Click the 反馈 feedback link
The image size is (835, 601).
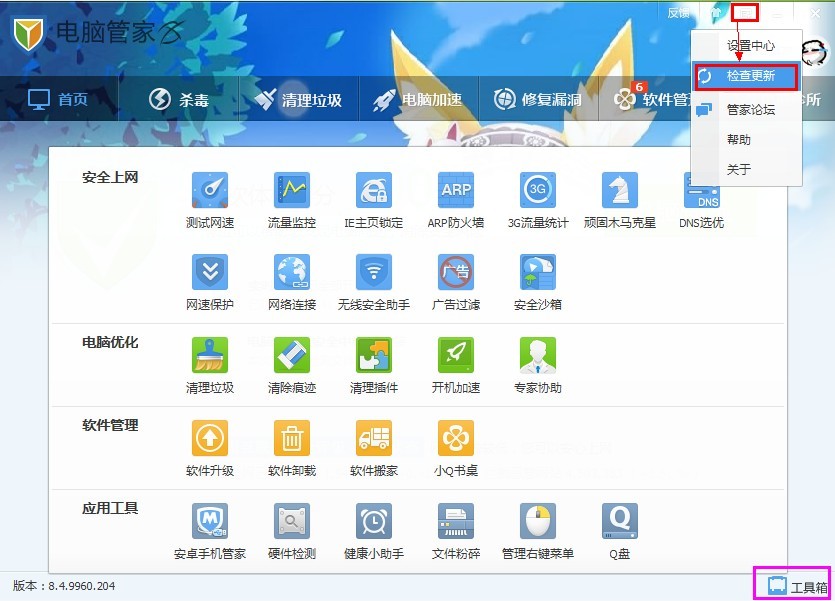click(x=678, y=13)
